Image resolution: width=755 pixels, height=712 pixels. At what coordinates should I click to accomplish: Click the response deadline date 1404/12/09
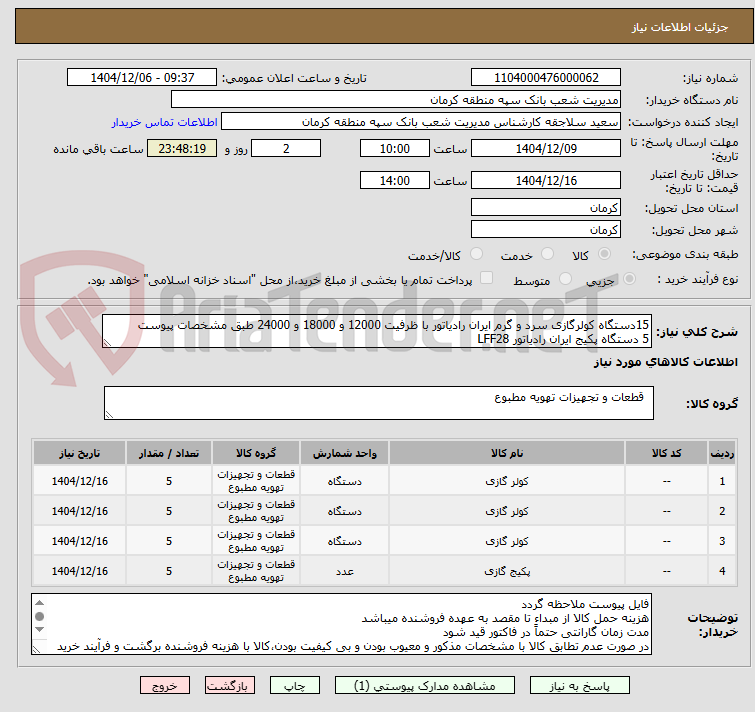click(546, 148)
